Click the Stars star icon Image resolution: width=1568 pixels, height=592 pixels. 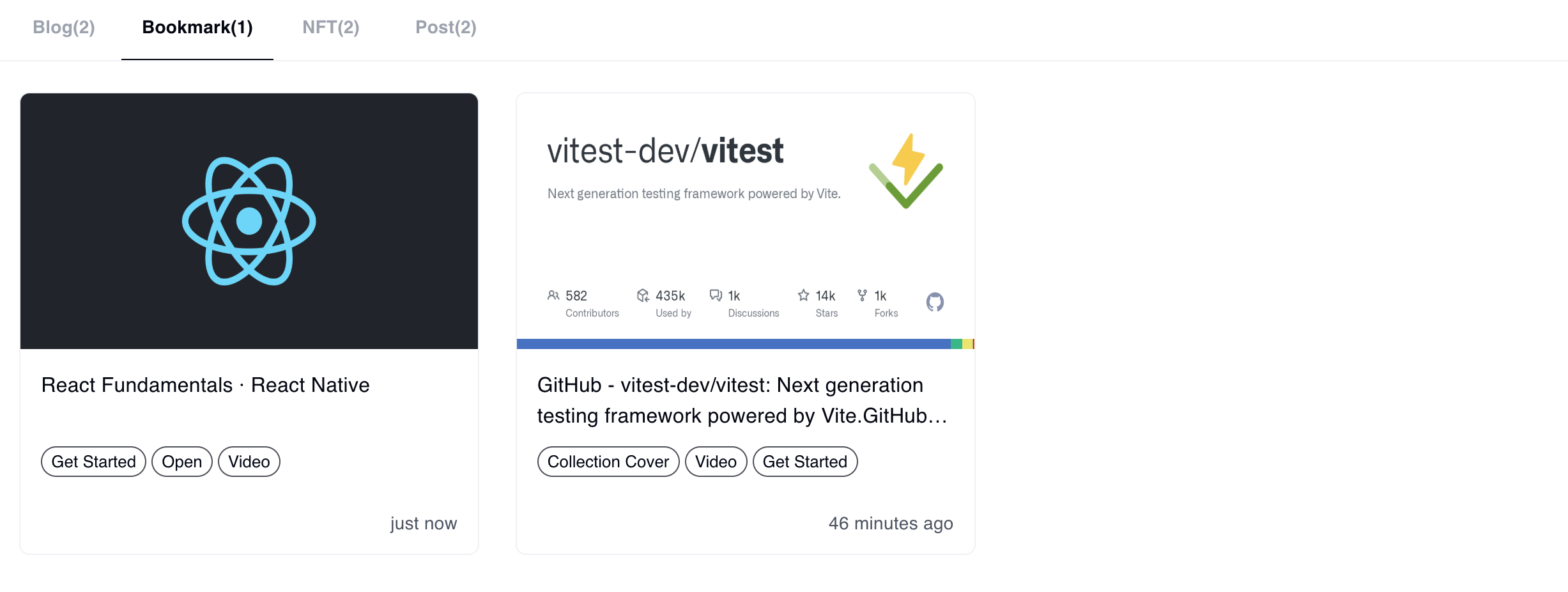[803, 295]
